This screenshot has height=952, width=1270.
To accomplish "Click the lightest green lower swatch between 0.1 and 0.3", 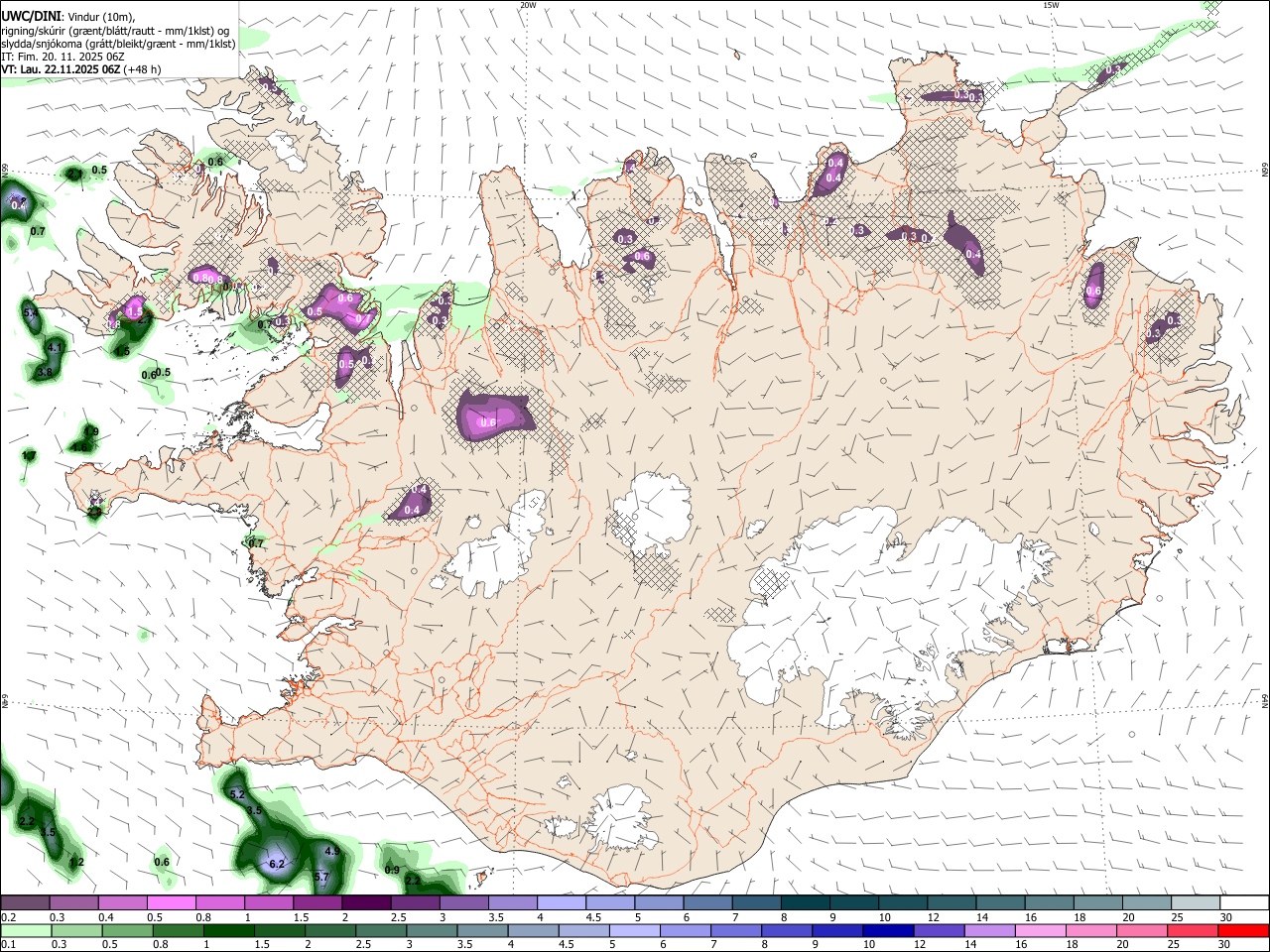I will 26,930.
